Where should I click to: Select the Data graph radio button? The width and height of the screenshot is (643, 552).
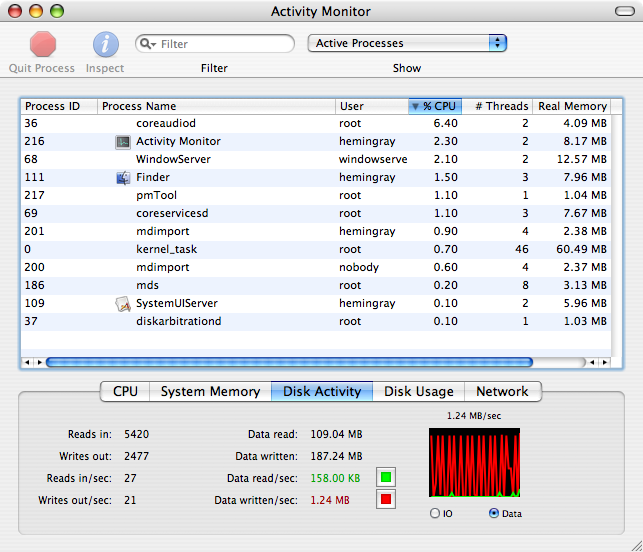point(494,513)
